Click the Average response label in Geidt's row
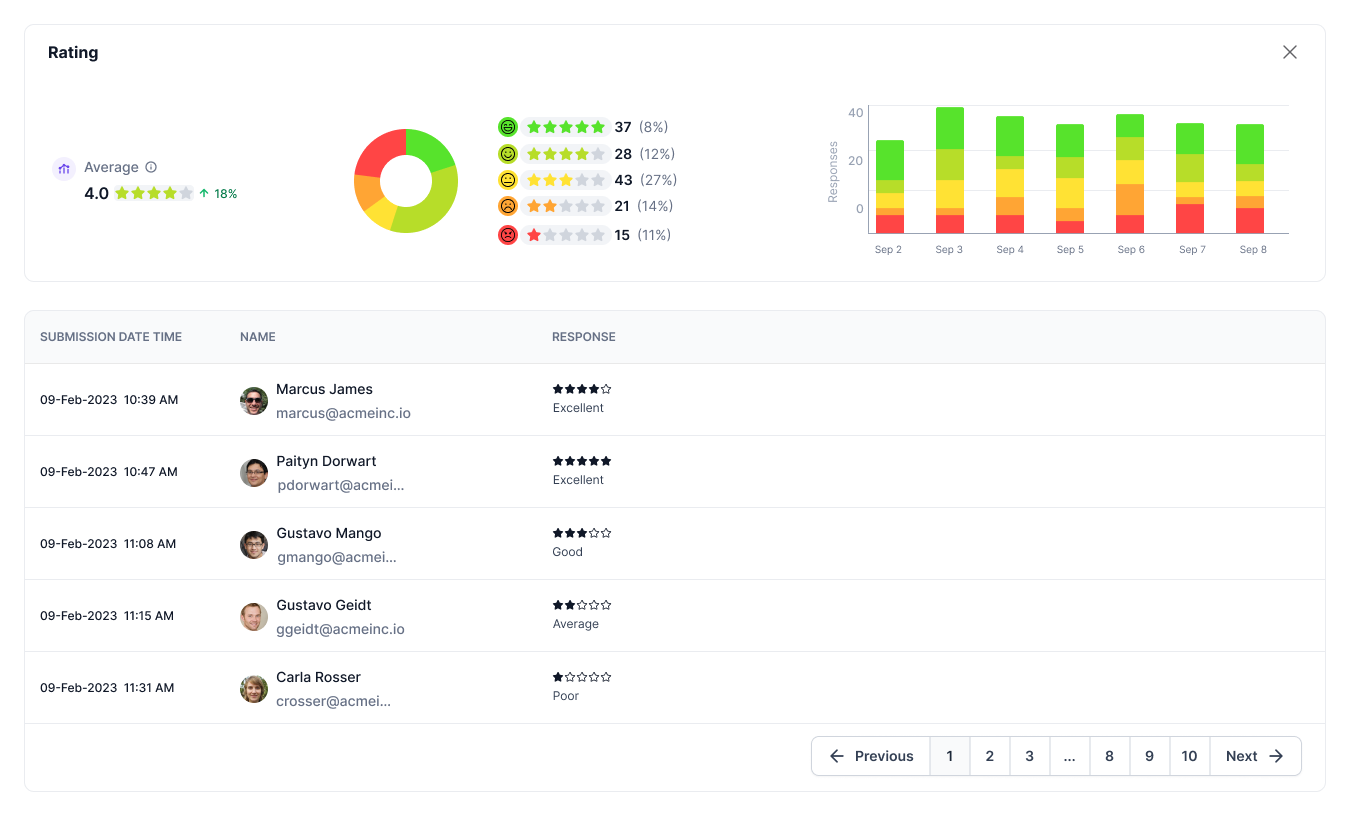Screen dimensions: 1350x816 click(x=576, y=624)
